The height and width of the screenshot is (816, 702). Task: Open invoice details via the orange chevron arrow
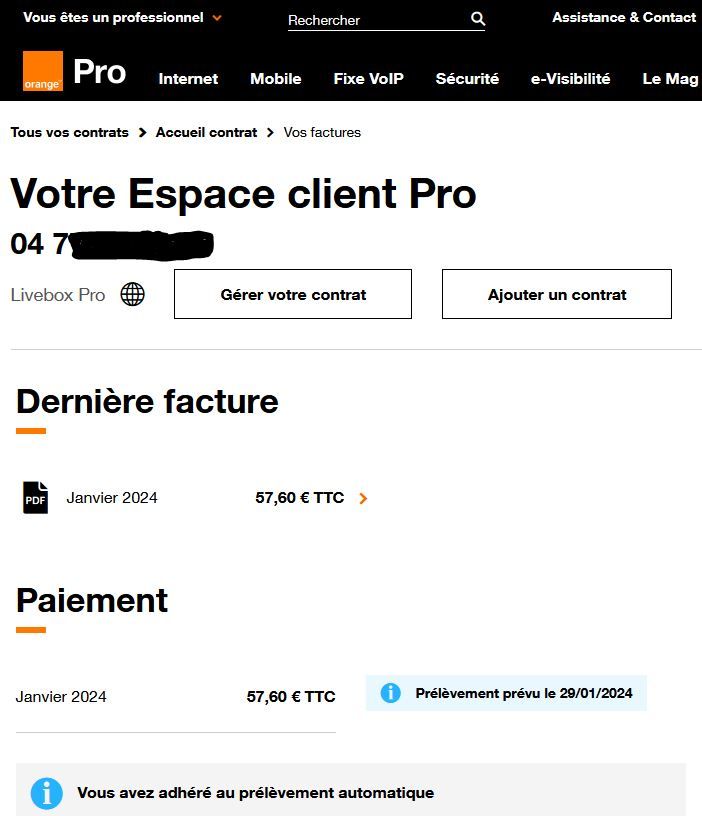(362, 497)
